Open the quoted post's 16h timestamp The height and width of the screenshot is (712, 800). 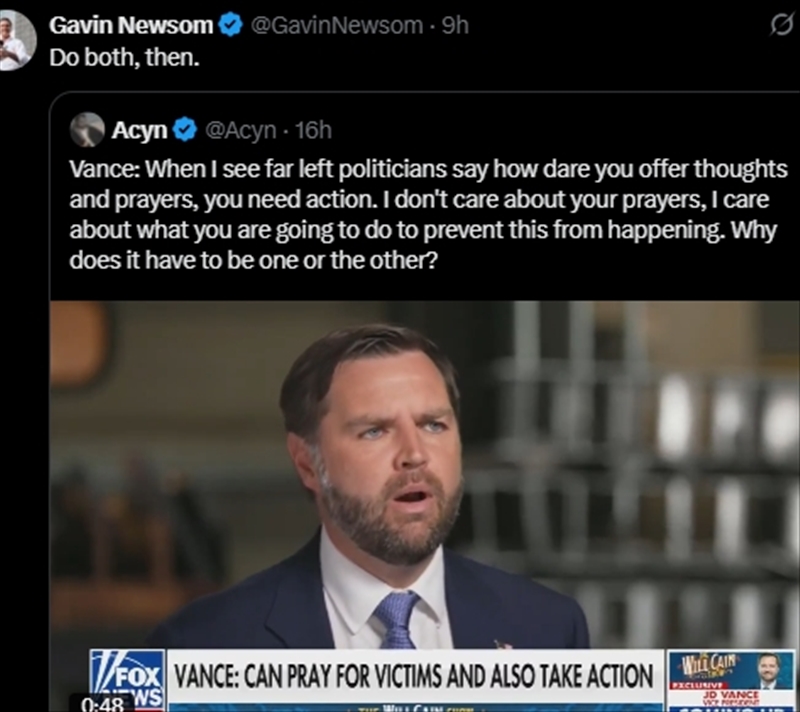point(313,129)
